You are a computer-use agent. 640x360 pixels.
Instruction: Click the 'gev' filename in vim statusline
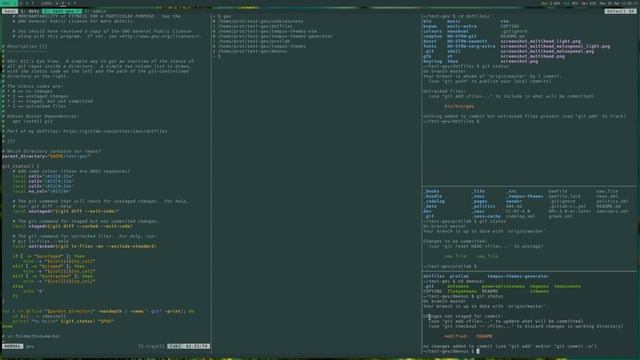click(x=30, y=346)
